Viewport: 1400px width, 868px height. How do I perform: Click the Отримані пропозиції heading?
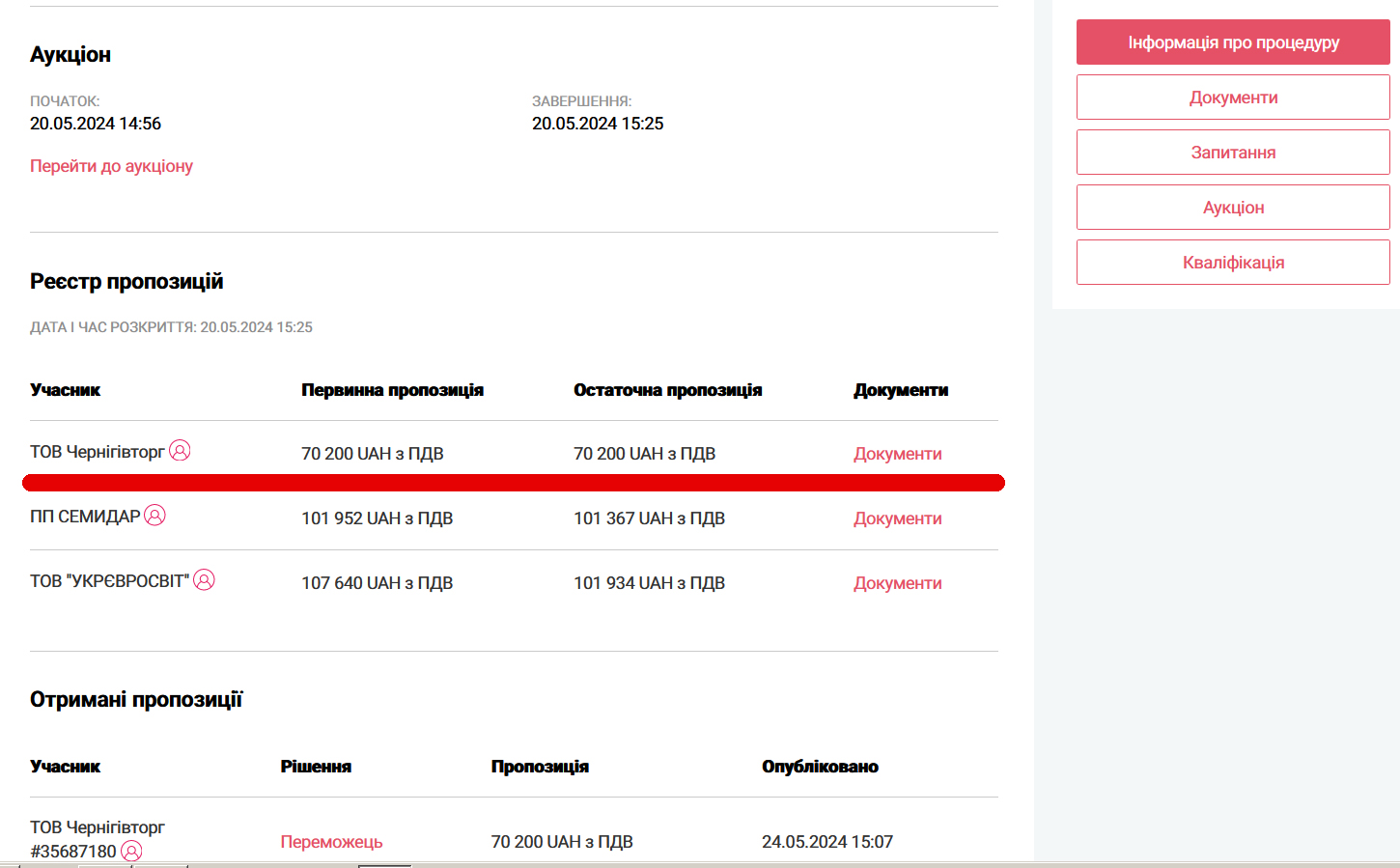136,700
